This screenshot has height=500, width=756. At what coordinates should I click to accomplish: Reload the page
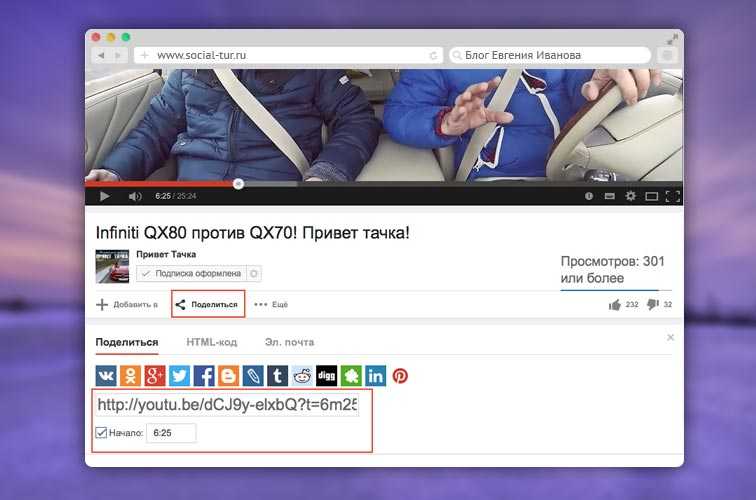[x=433, y=55]
